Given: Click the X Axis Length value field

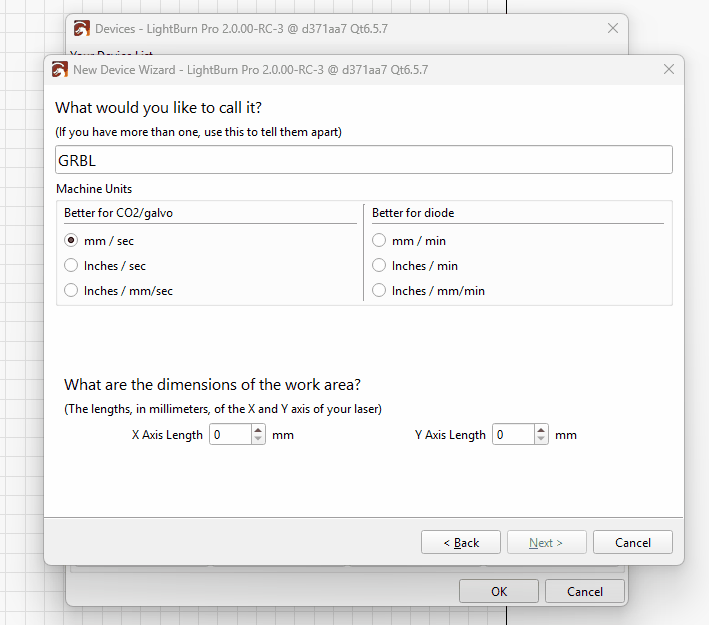Looking at the screenshot, I should point(230,435).
